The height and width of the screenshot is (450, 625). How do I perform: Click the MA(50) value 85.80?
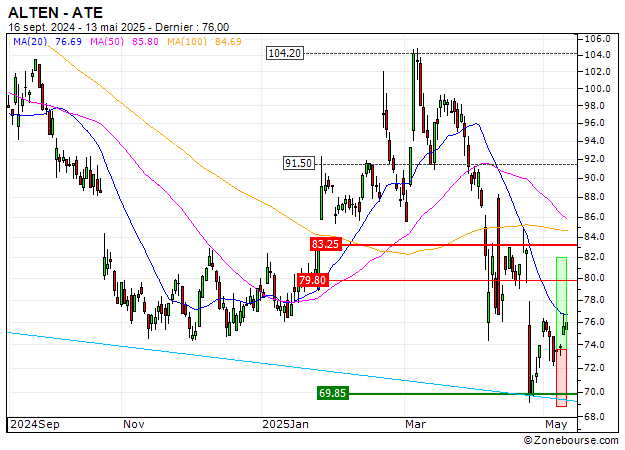pyautogui.click(x=145, y=41)
